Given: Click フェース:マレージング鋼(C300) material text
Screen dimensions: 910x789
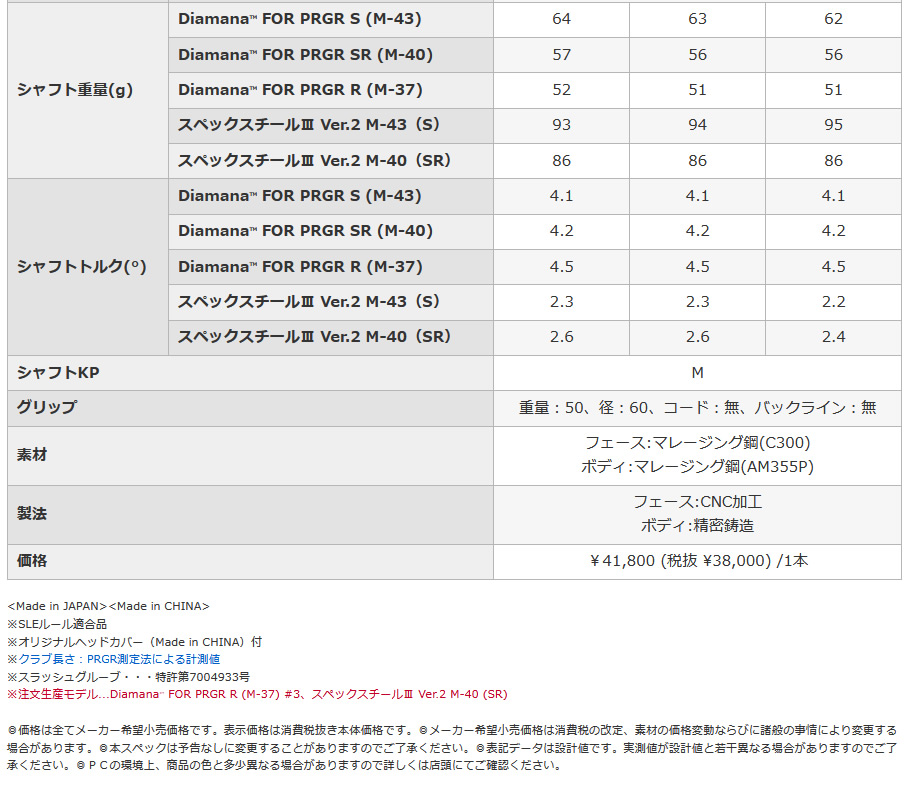Looking at the screenshot, I should (698, 443).
